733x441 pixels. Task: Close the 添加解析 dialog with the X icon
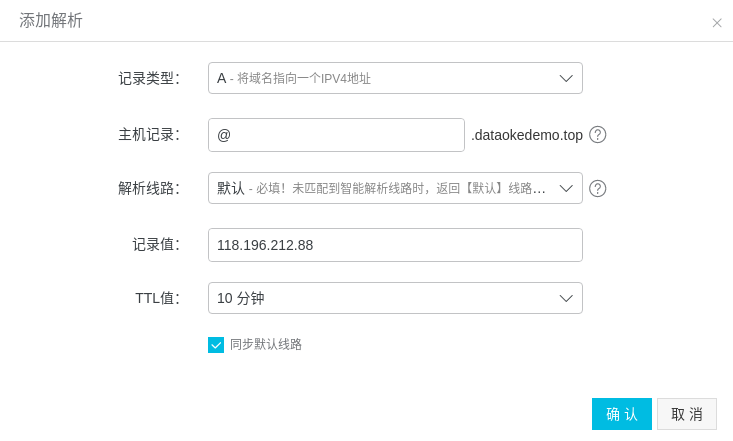pyautogui.click(x=717, y=23)
